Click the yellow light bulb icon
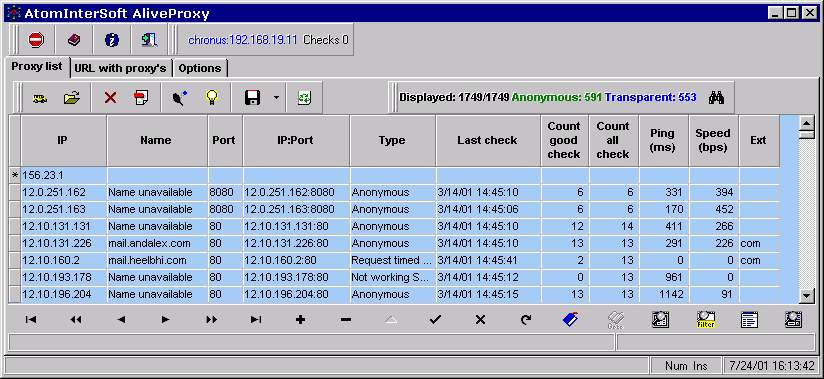The image size is (824, 379). (212, 97)
